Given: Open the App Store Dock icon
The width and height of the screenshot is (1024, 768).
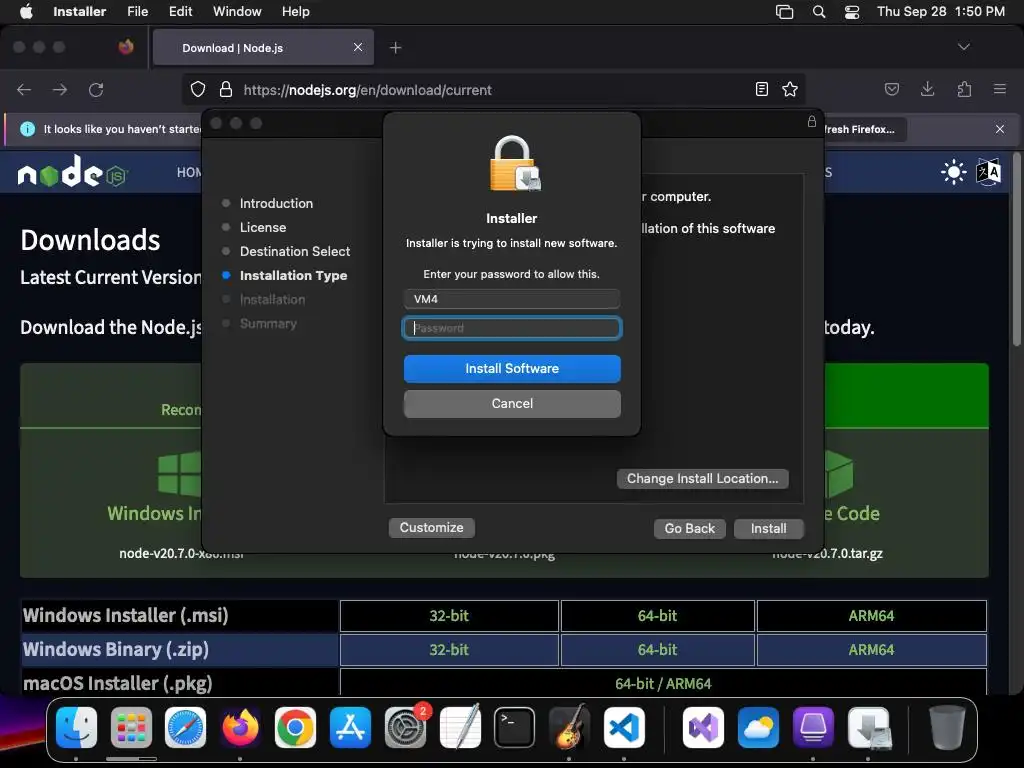Looking at the screenshot, I should coord(350,728).
